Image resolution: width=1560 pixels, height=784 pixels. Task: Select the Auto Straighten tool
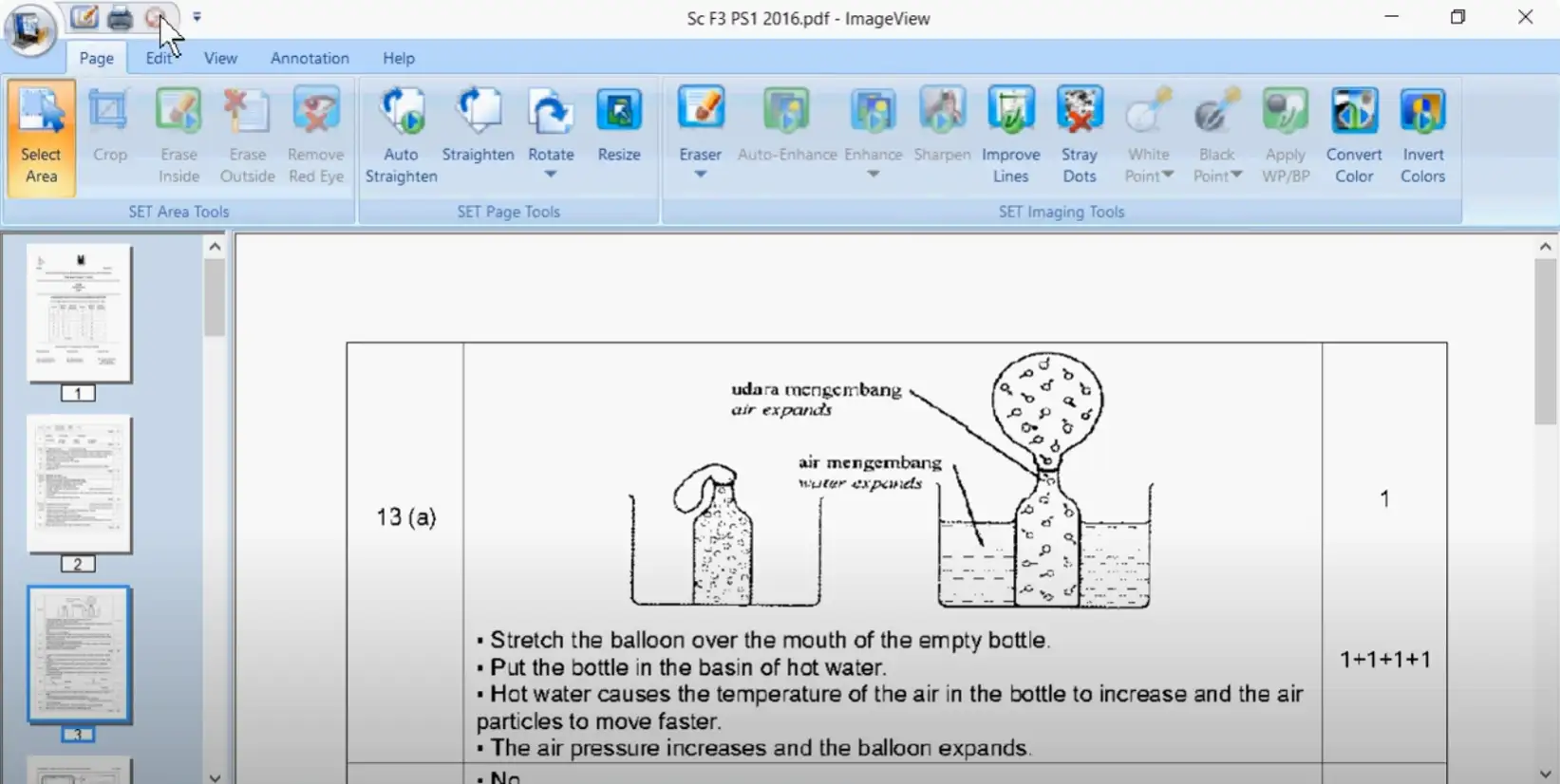tap(401, 135)
